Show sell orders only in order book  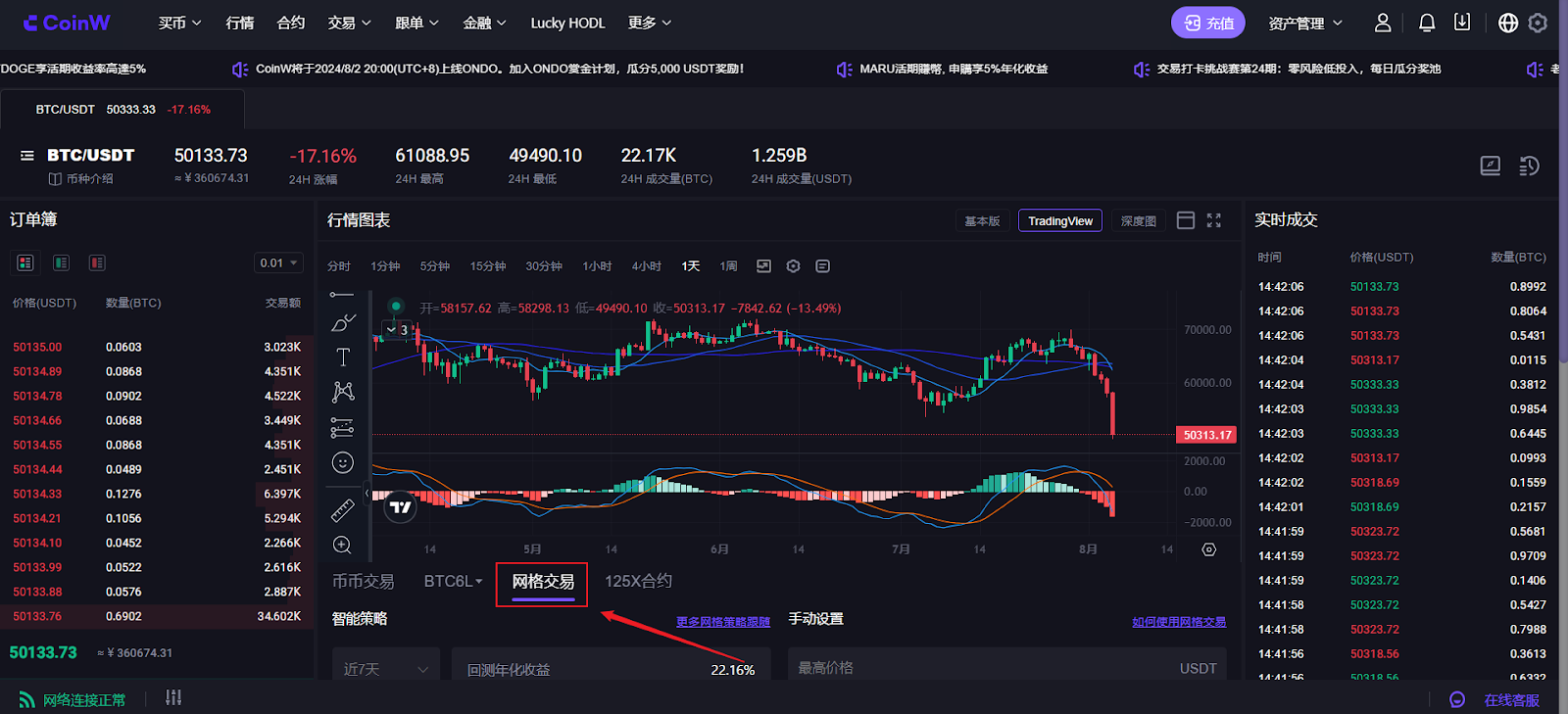97,262
